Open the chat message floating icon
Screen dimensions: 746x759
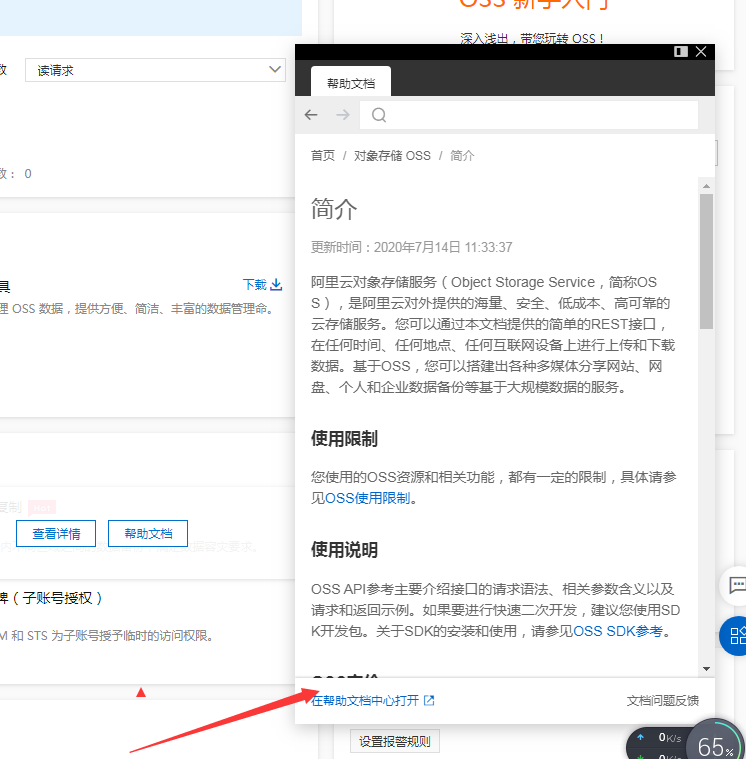click(736, 585)
